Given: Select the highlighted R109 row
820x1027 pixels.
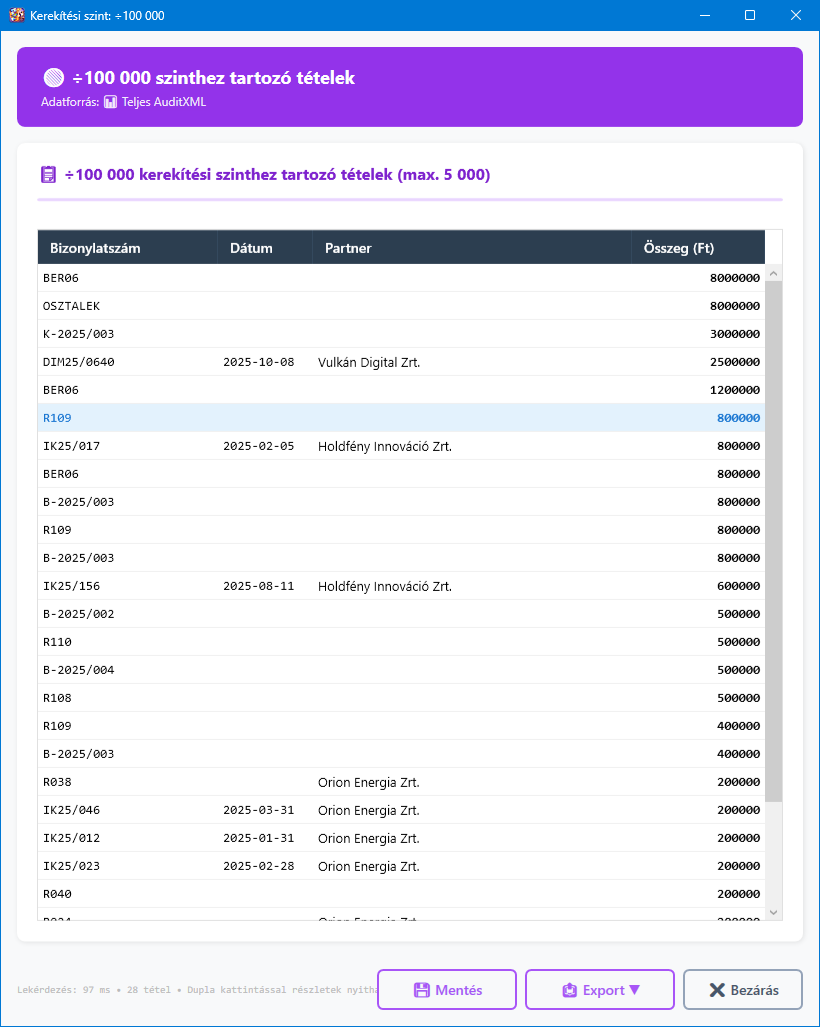Looking at the screenshot, I should pos(400,418).
